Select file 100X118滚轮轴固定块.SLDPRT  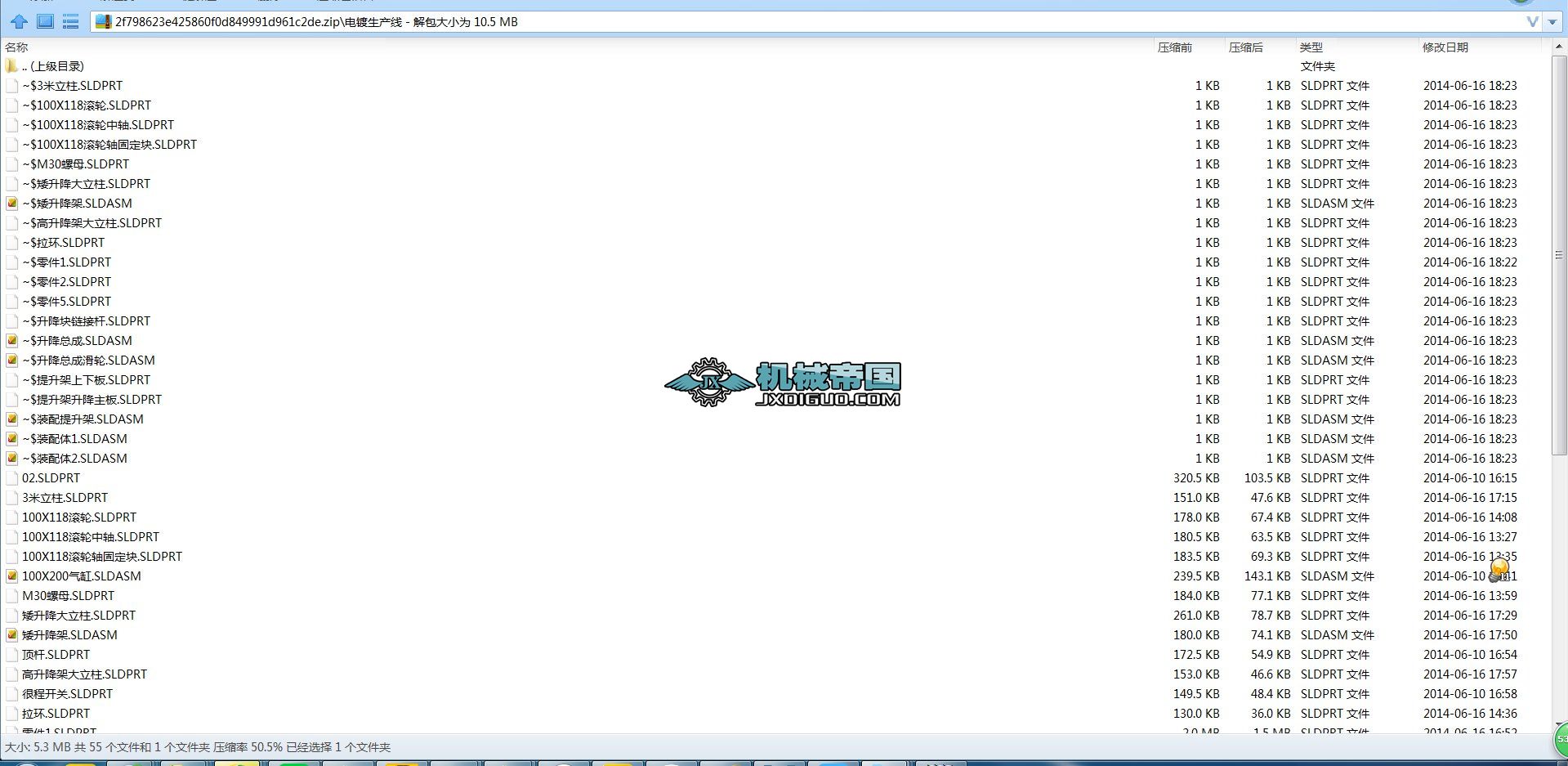(102, 557)
